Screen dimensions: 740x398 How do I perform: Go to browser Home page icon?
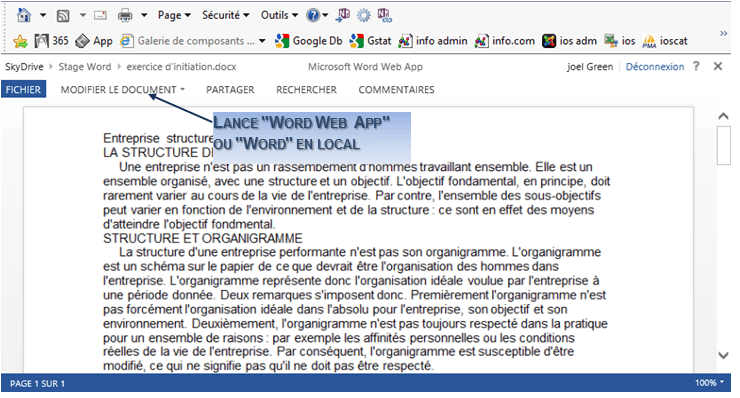(x=24, y=16)
